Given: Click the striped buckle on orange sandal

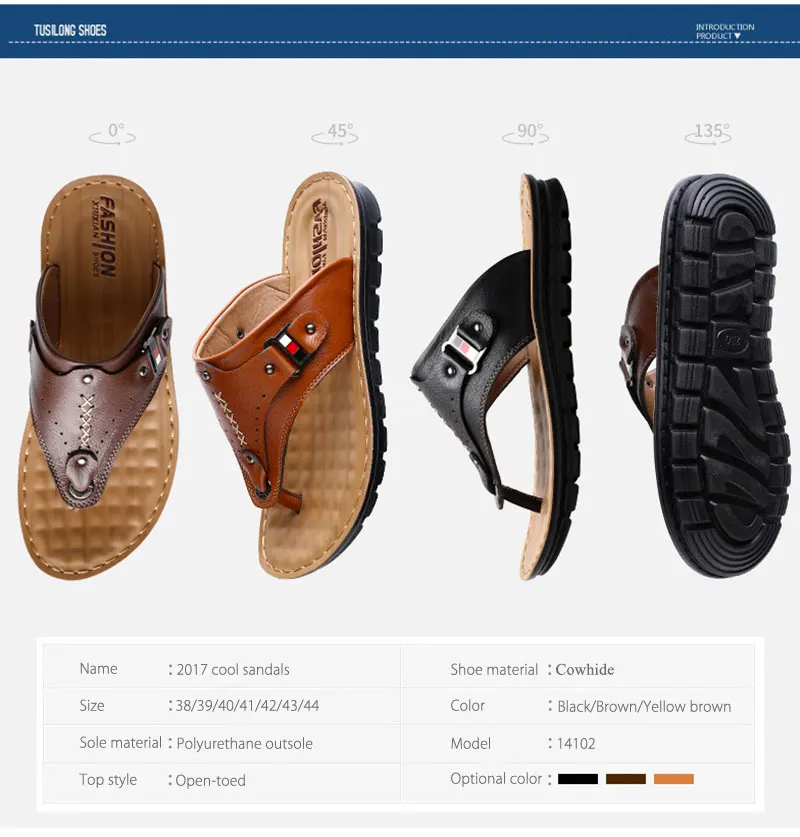Looking at the screenshot, I should tap(289, 347).
